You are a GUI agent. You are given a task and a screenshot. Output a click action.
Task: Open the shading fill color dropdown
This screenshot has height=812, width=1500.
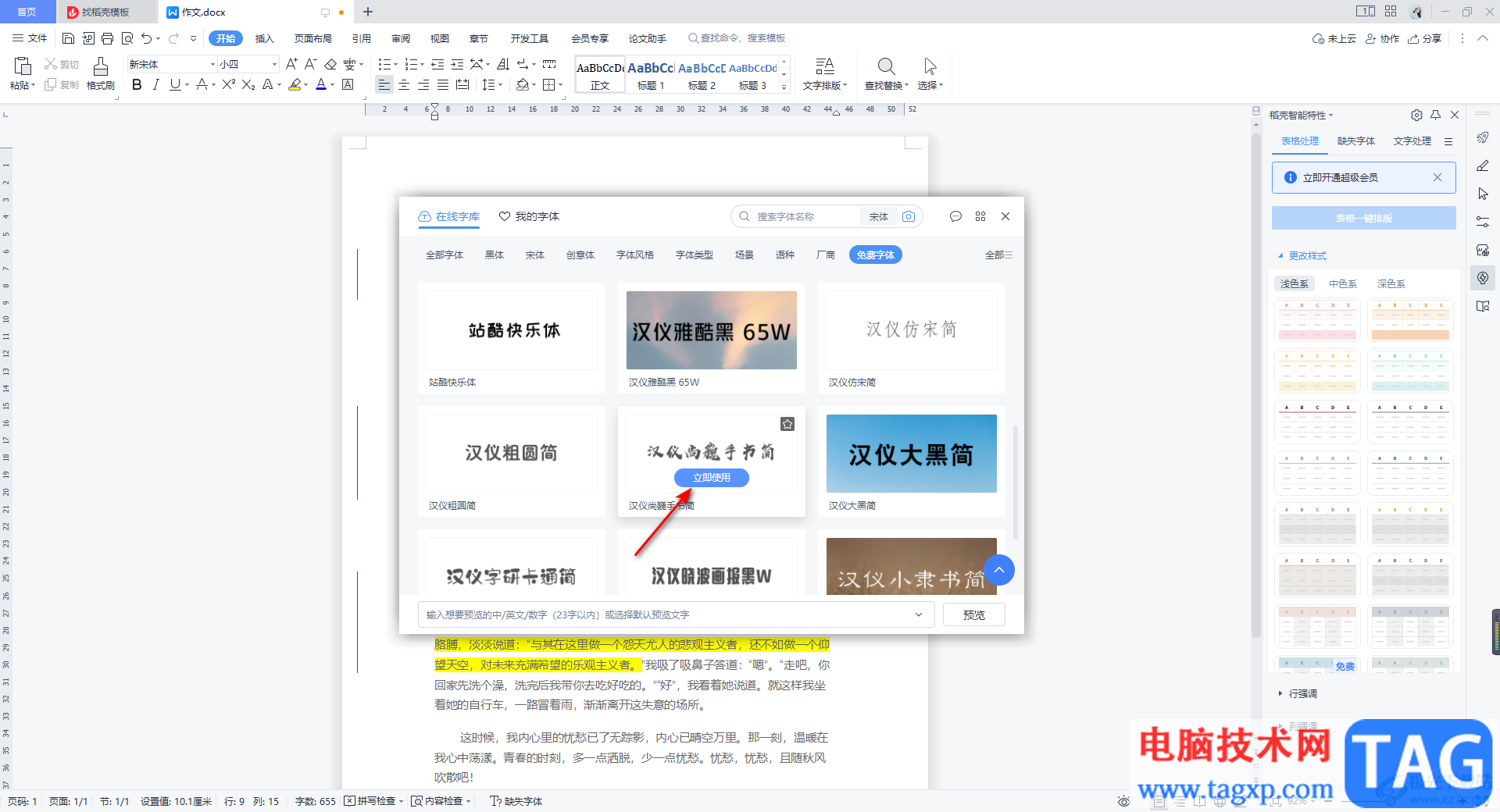click(534, 85)
